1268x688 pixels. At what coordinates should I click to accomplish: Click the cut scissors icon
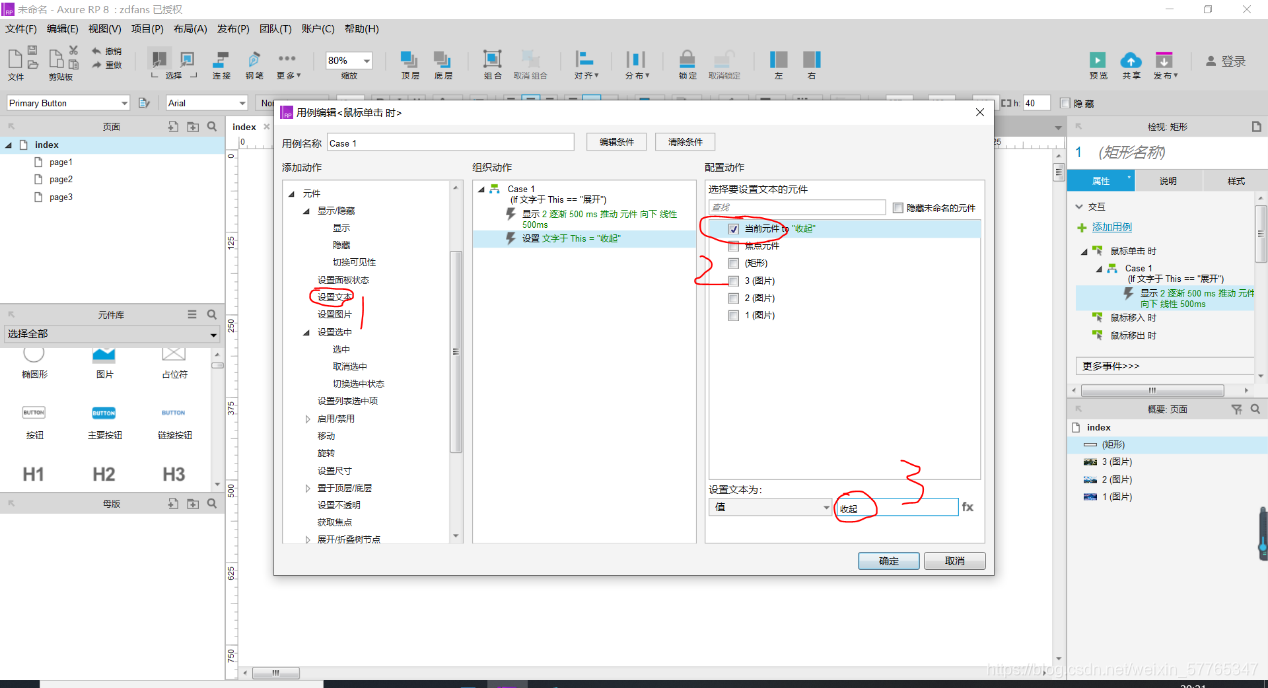click(x=73, y=50)
